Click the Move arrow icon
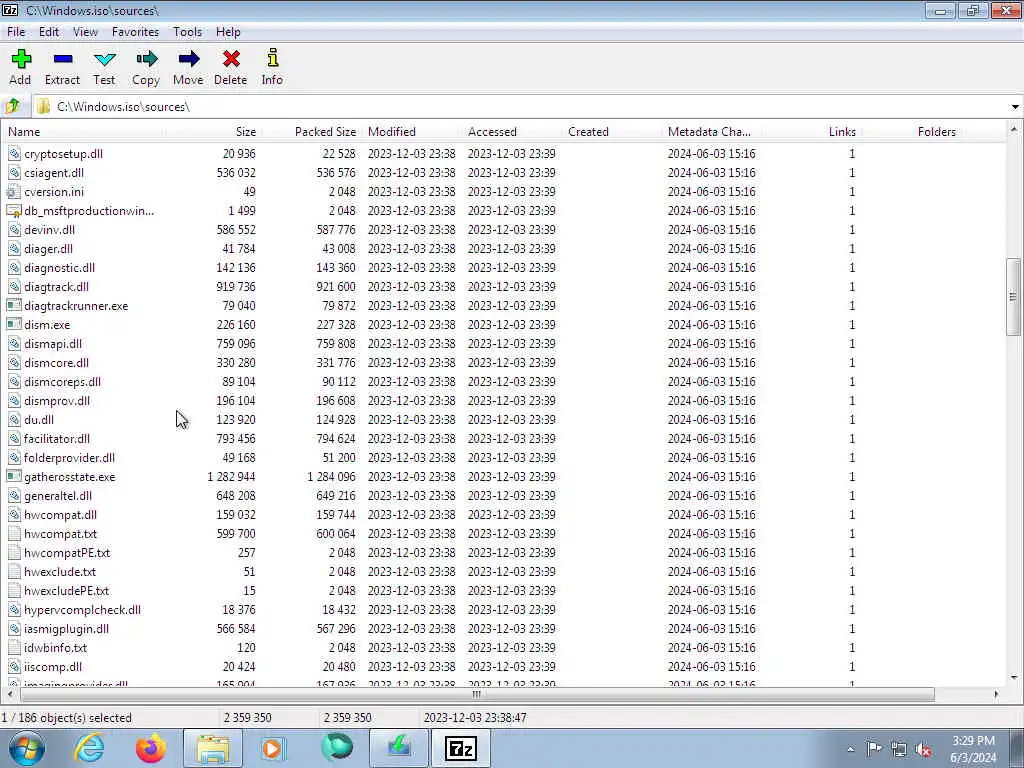This screenshot has height=768, width=1024. point(188,59)
